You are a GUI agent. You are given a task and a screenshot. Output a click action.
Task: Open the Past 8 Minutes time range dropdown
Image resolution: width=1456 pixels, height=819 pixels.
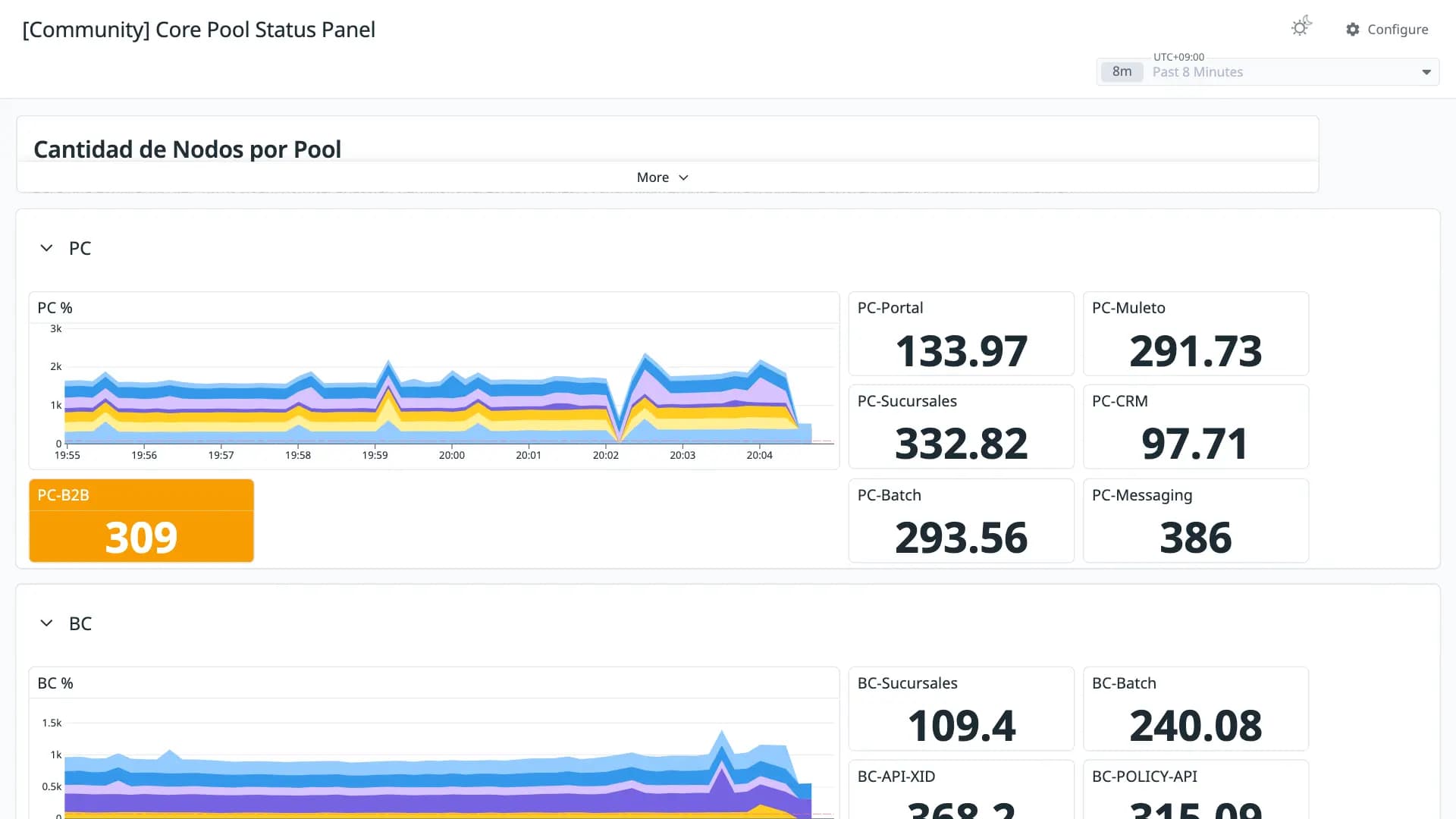[x=1268, y=72]
